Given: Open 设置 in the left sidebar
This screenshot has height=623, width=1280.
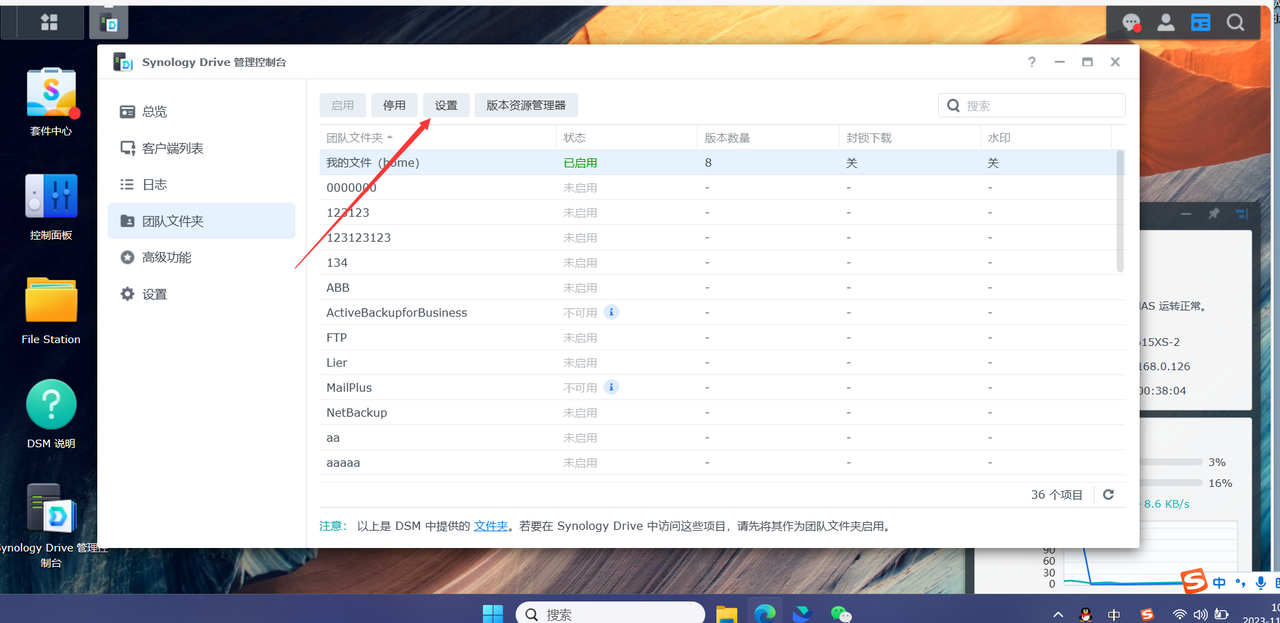Looking at the screenshot, I should coord(201,294).
